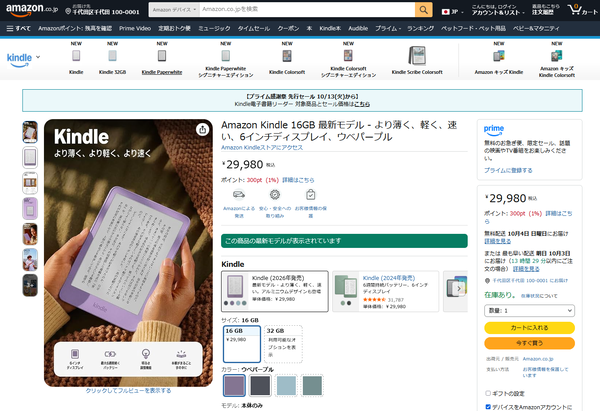The height and width of the screenshot is (411, 600).
Task: Select the Kindle Paperwhite device icon
Action: point(162,56)
